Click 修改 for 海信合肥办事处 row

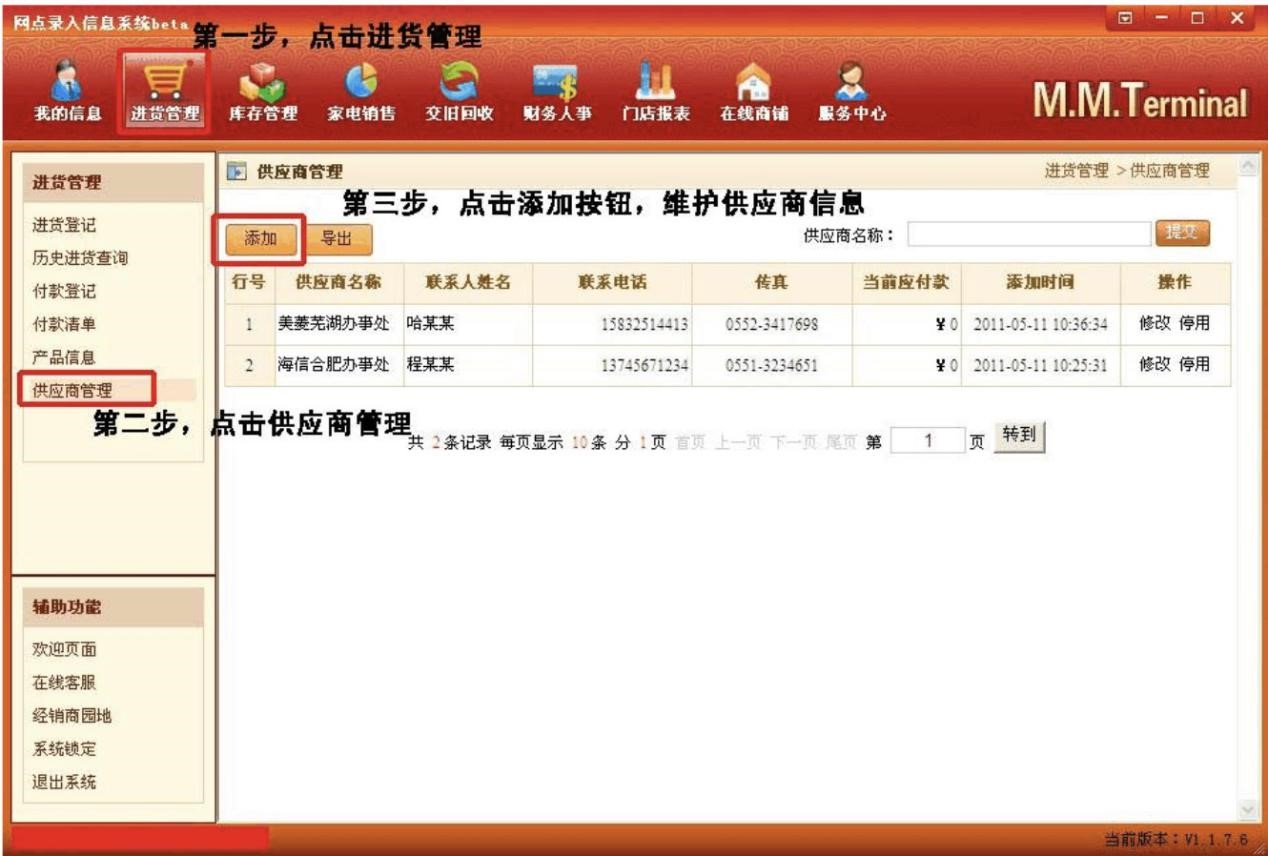click(1156, 365)
